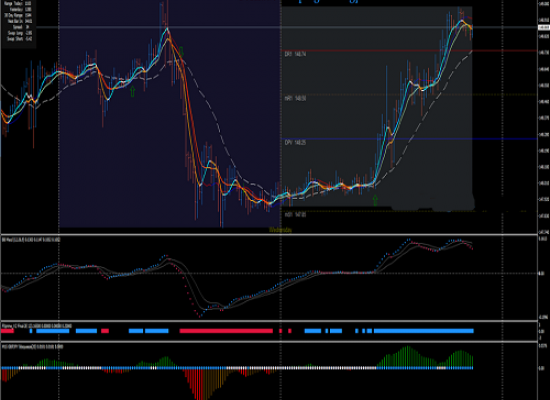
Task: Click the green up arrow under the early dip
Action: coord(133,92)
